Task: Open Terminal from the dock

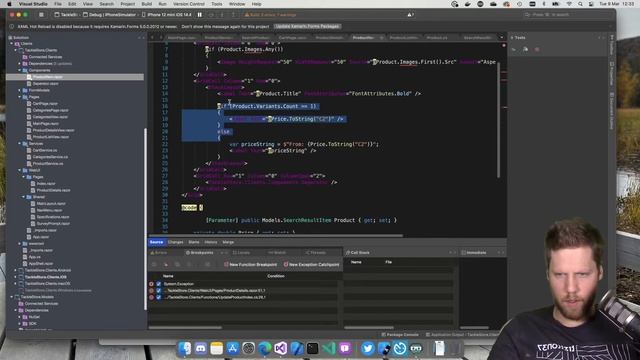Action: (x=312, y=348)
